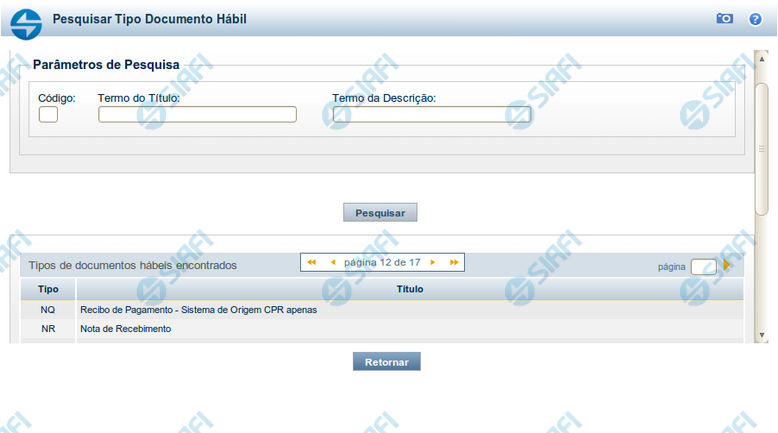
Task: Open the help question mark icon
Action: (755, 19)
